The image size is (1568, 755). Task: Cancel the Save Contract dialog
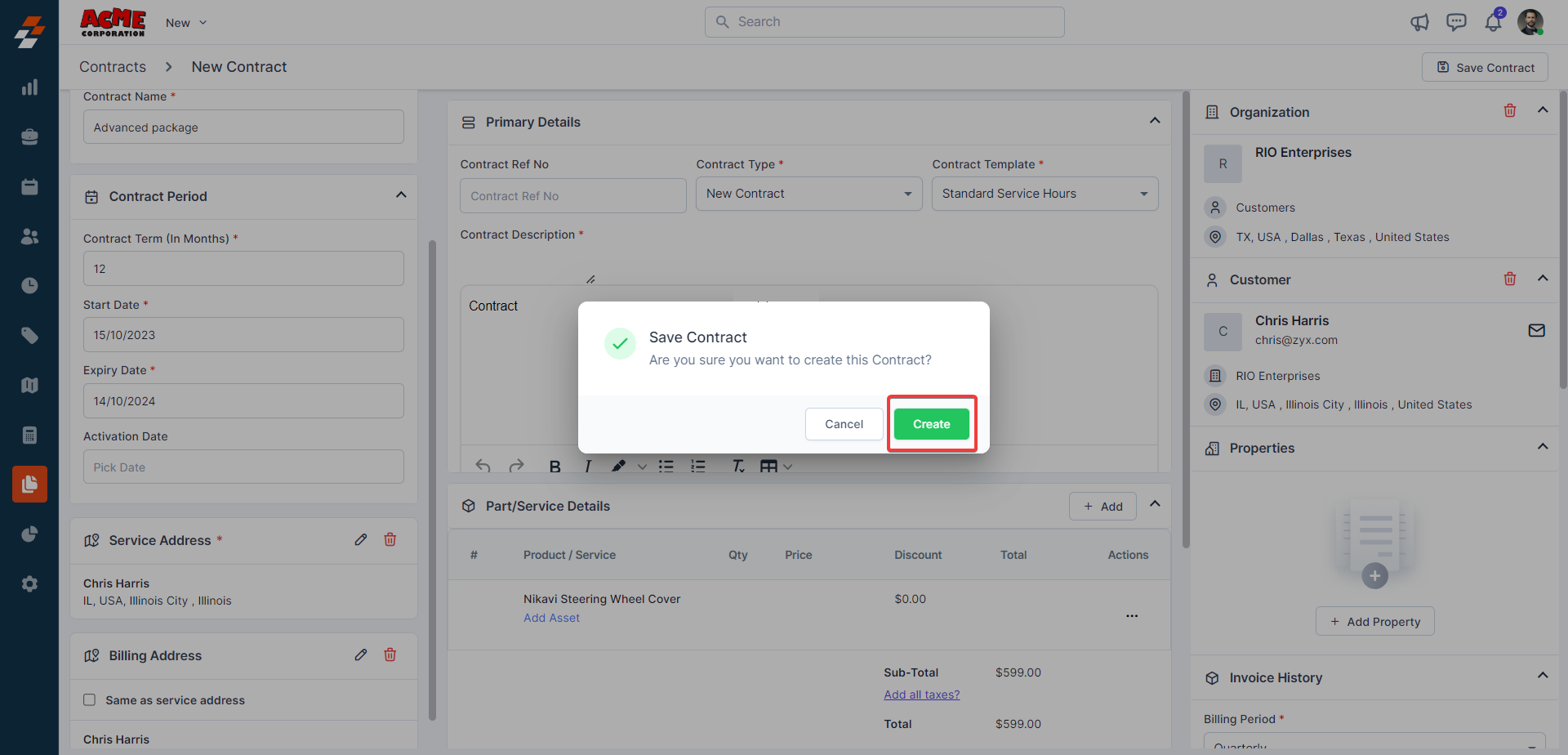[844, 424]
